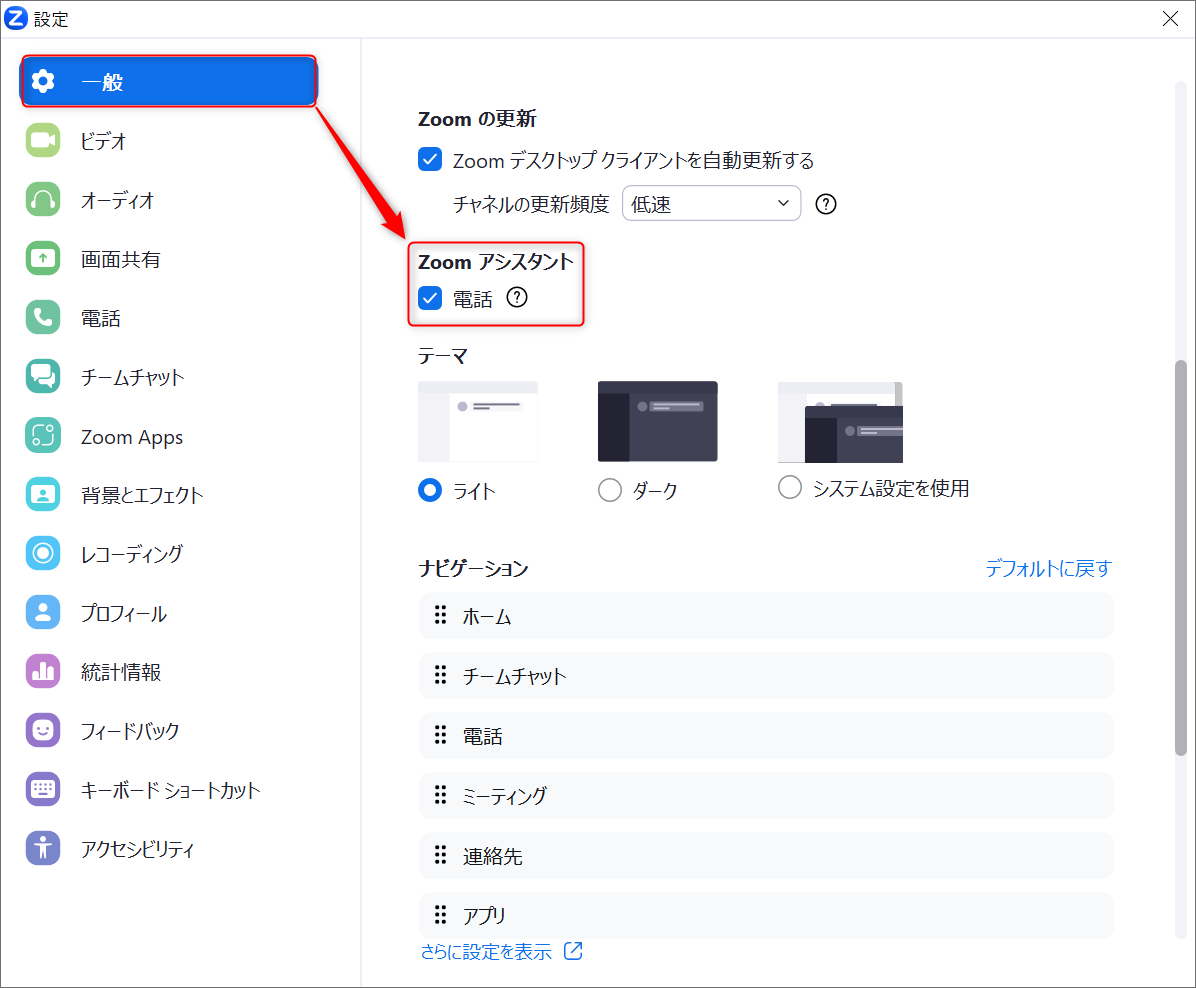The width and height of the screenshot is (1196, 988).
Task: Click the keyboard icon beside キーボード ショートカット
Action: 43,789
